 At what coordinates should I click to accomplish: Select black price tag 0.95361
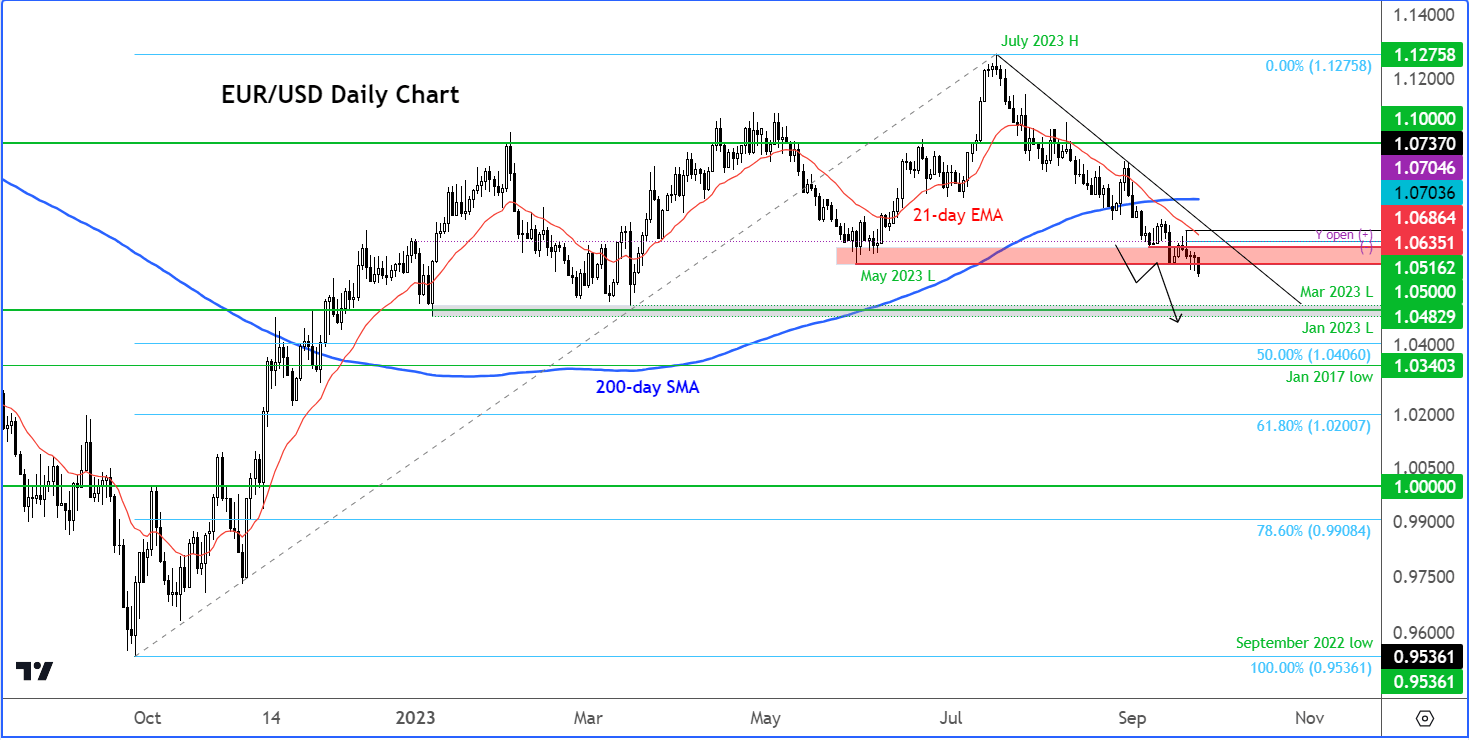pos(1421,657)
